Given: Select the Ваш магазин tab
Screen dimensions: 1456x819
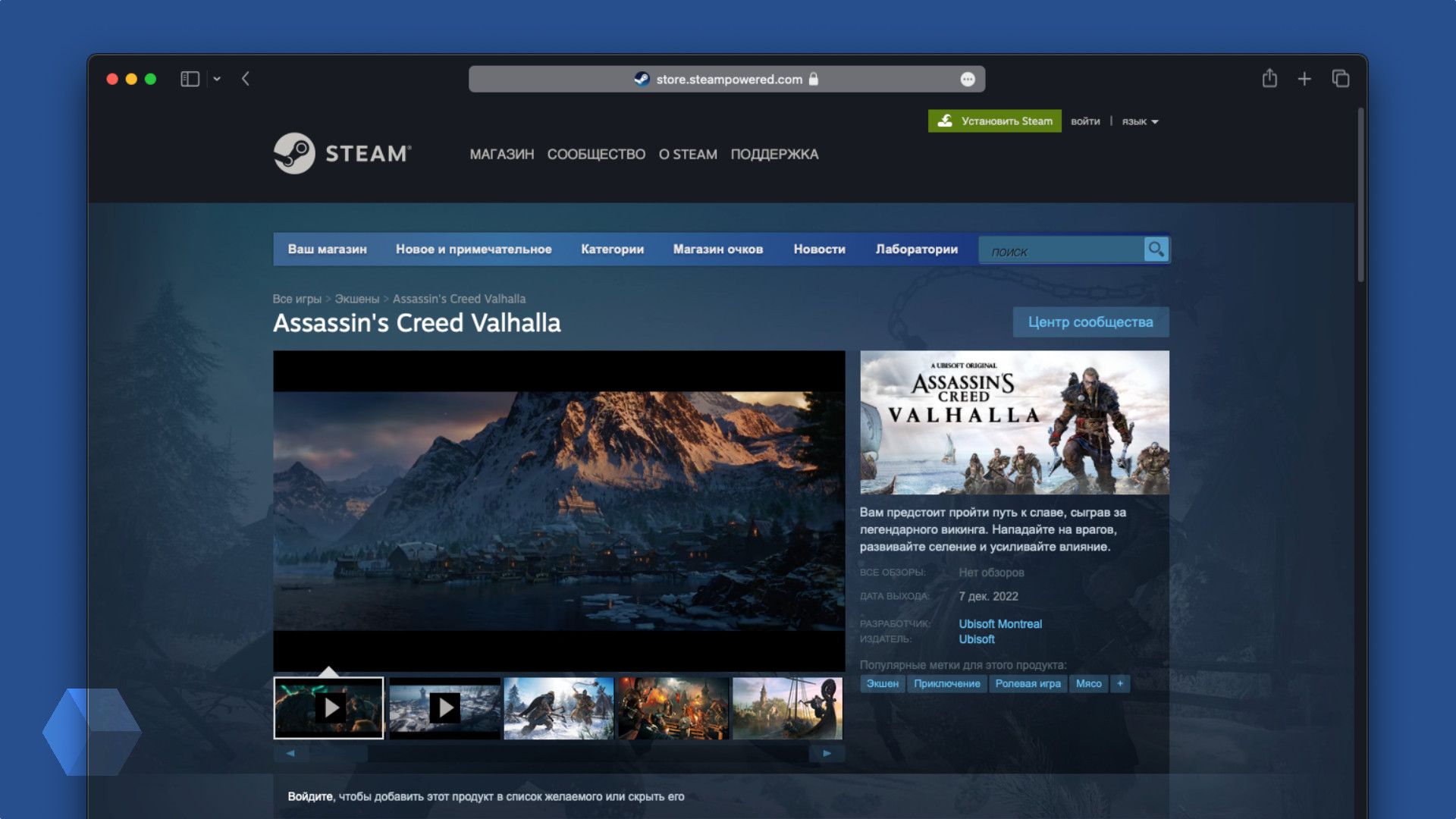Looking at the screenshot, I should (x=327, y=249).
